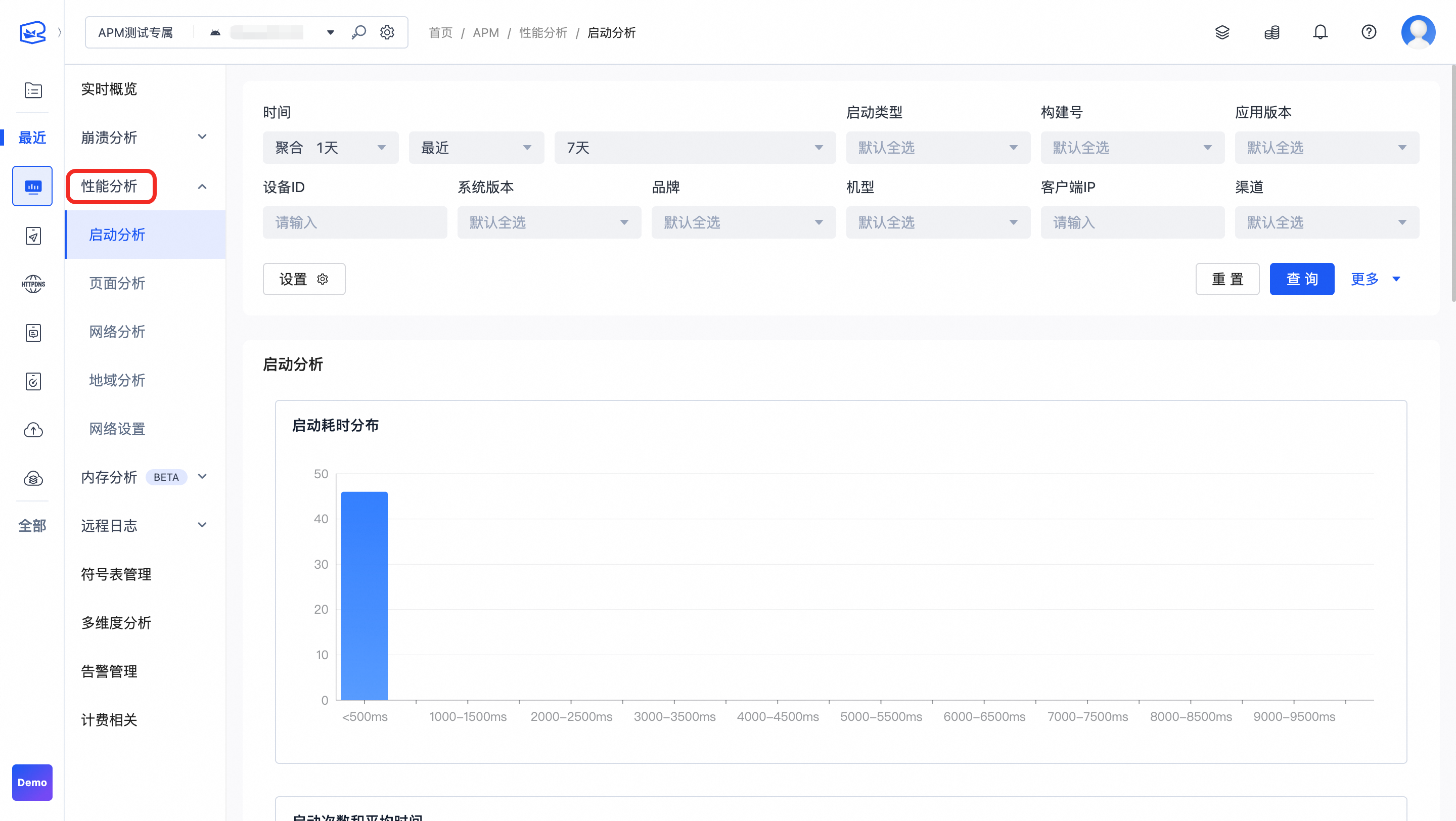
Task: Click the notification bell icon
Action: pos(1320,32)
